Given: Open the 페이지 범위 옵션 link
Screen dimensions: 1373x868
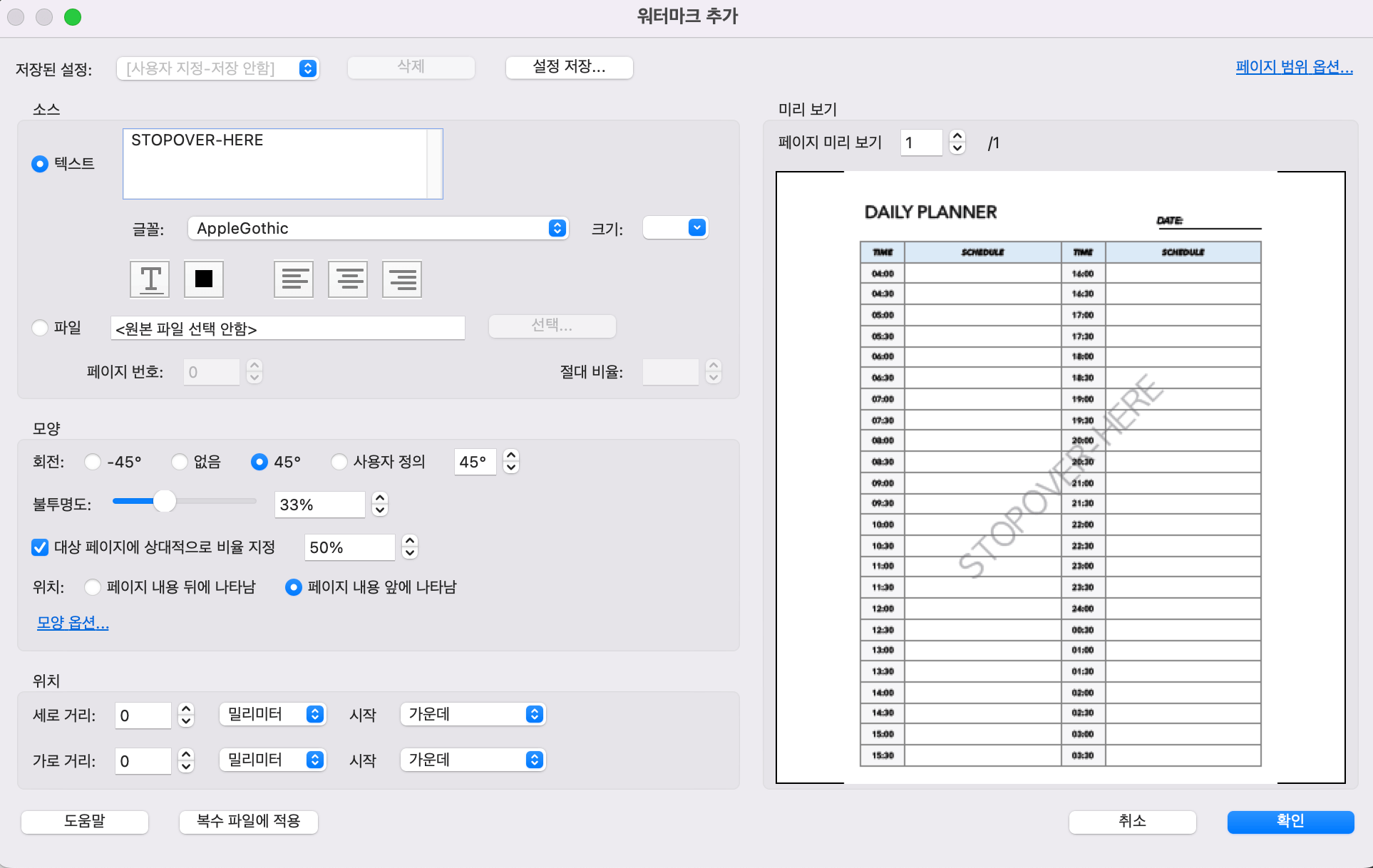Looking at the screenshot, I should 1293,66.
